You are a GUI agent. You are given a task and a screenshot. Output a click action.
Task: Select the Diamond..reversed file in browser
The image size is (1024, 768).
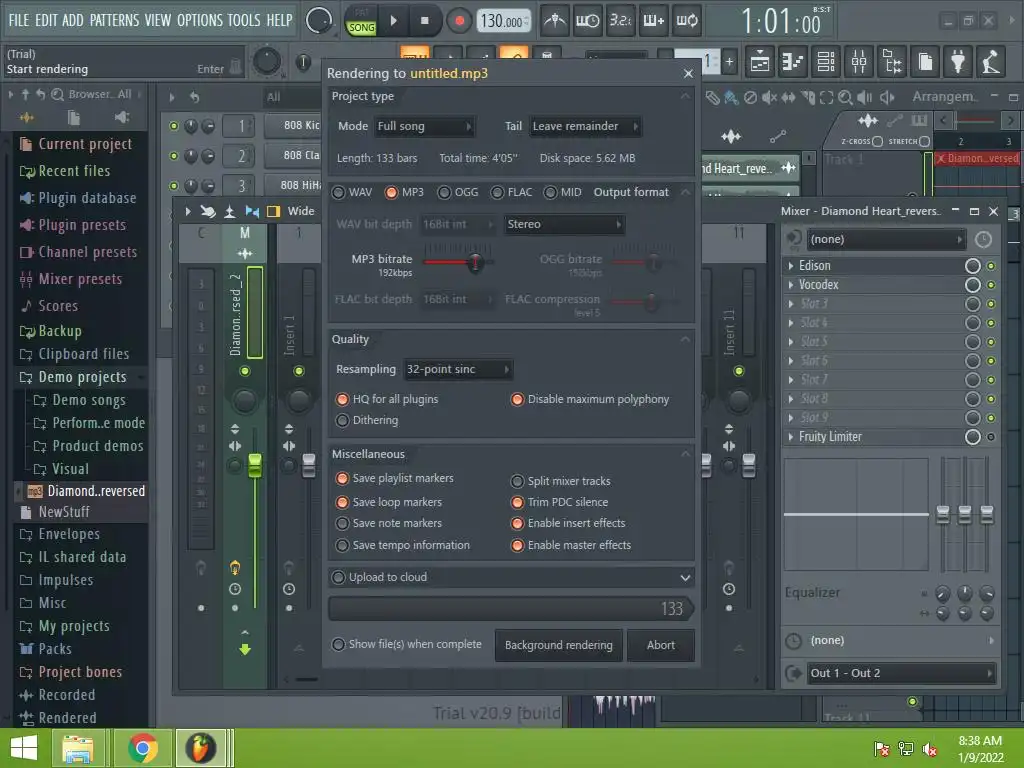tap(95, 490)
